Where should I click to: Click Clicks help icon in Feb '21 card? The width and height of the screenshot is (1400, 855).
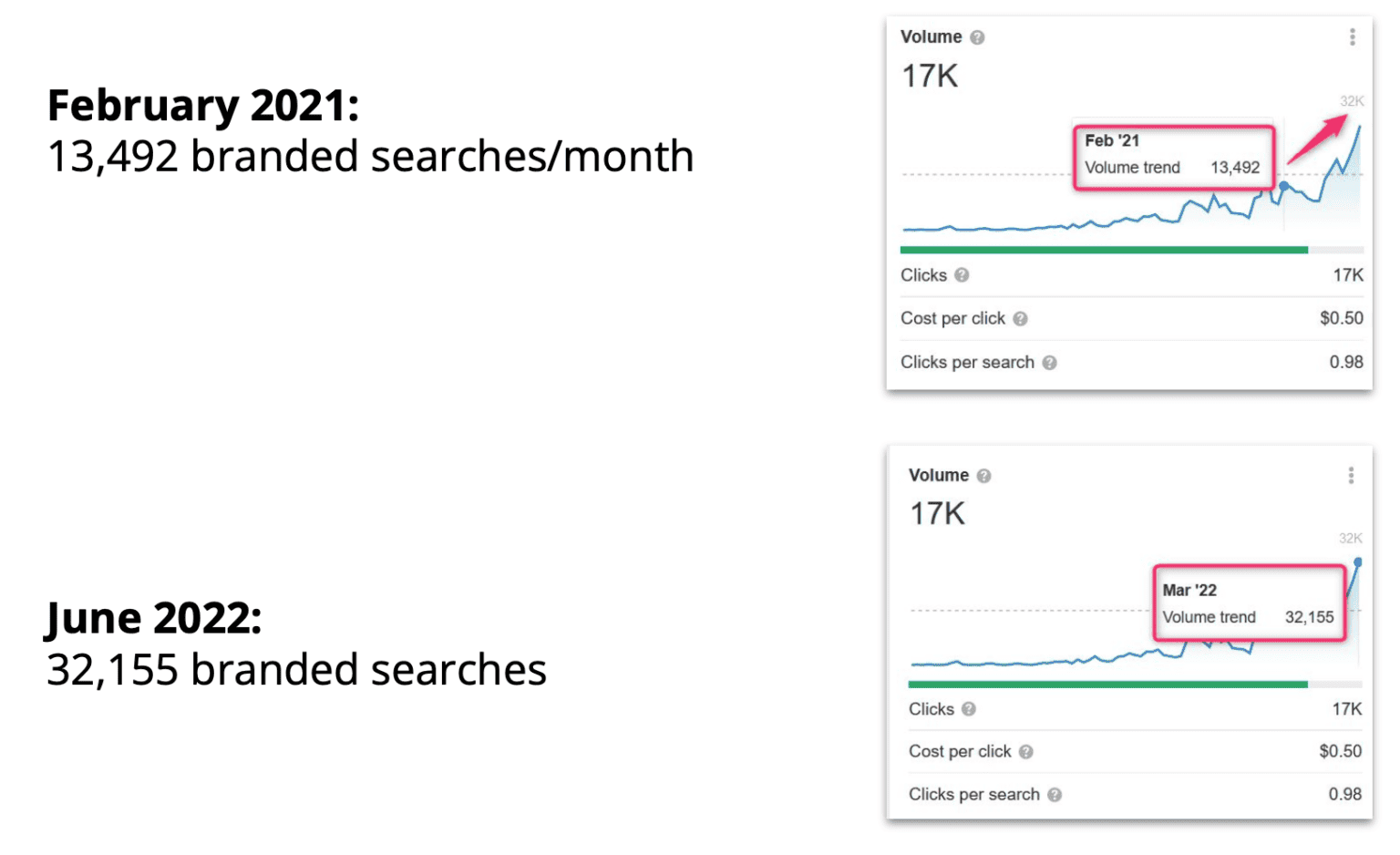pyautogui.click(x=962, y=275)
